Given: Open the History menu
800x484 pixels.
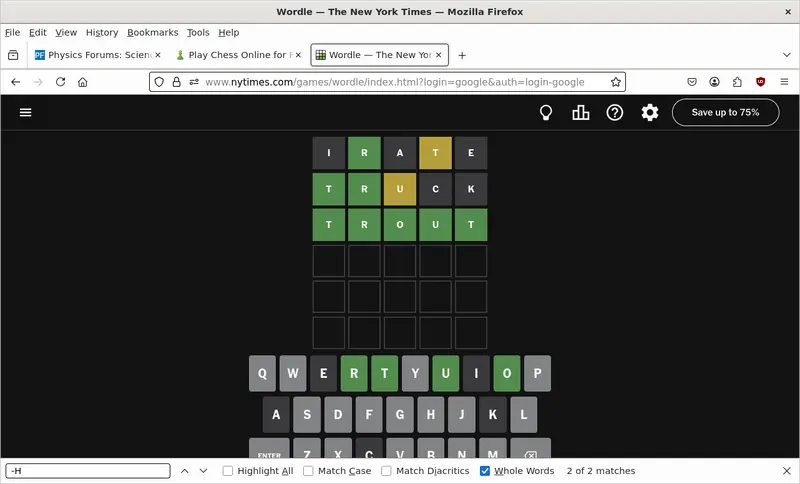Looking at the screenshot, I should coord(102,33).
